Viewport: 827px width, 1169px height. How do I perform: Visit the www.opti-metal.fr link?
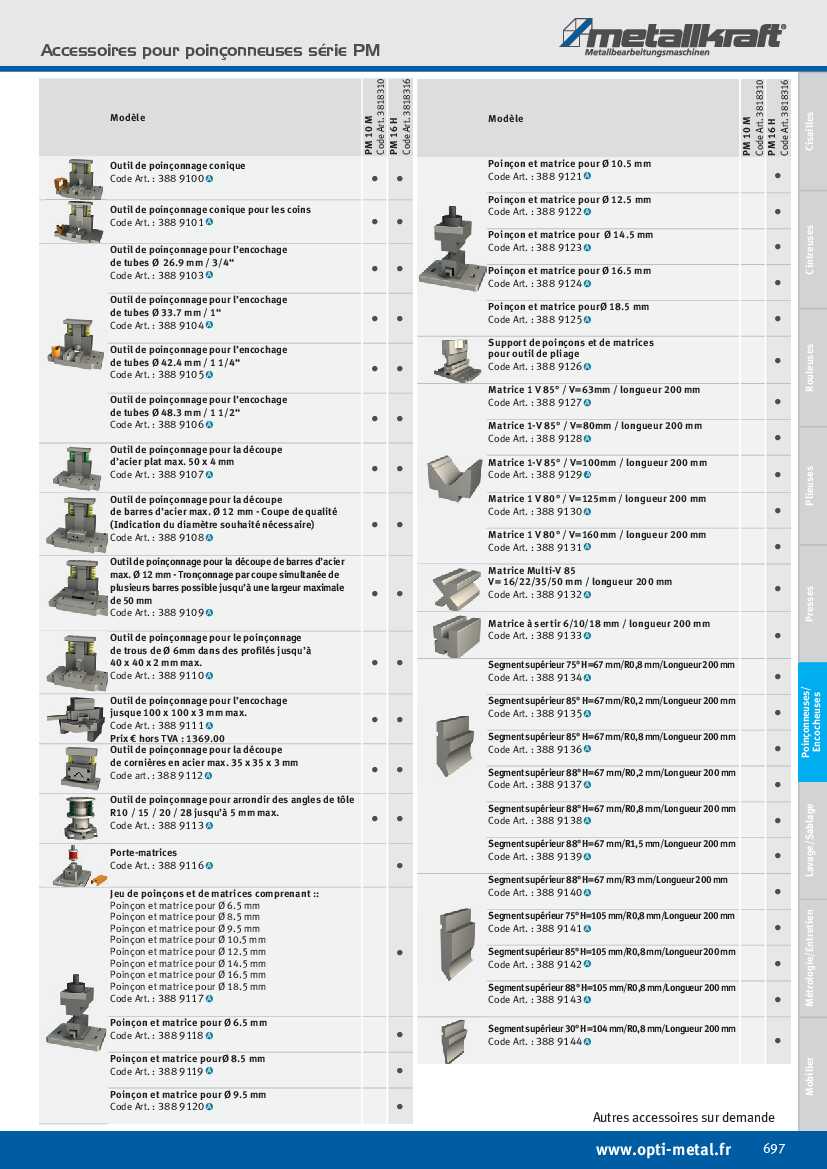663,1150
